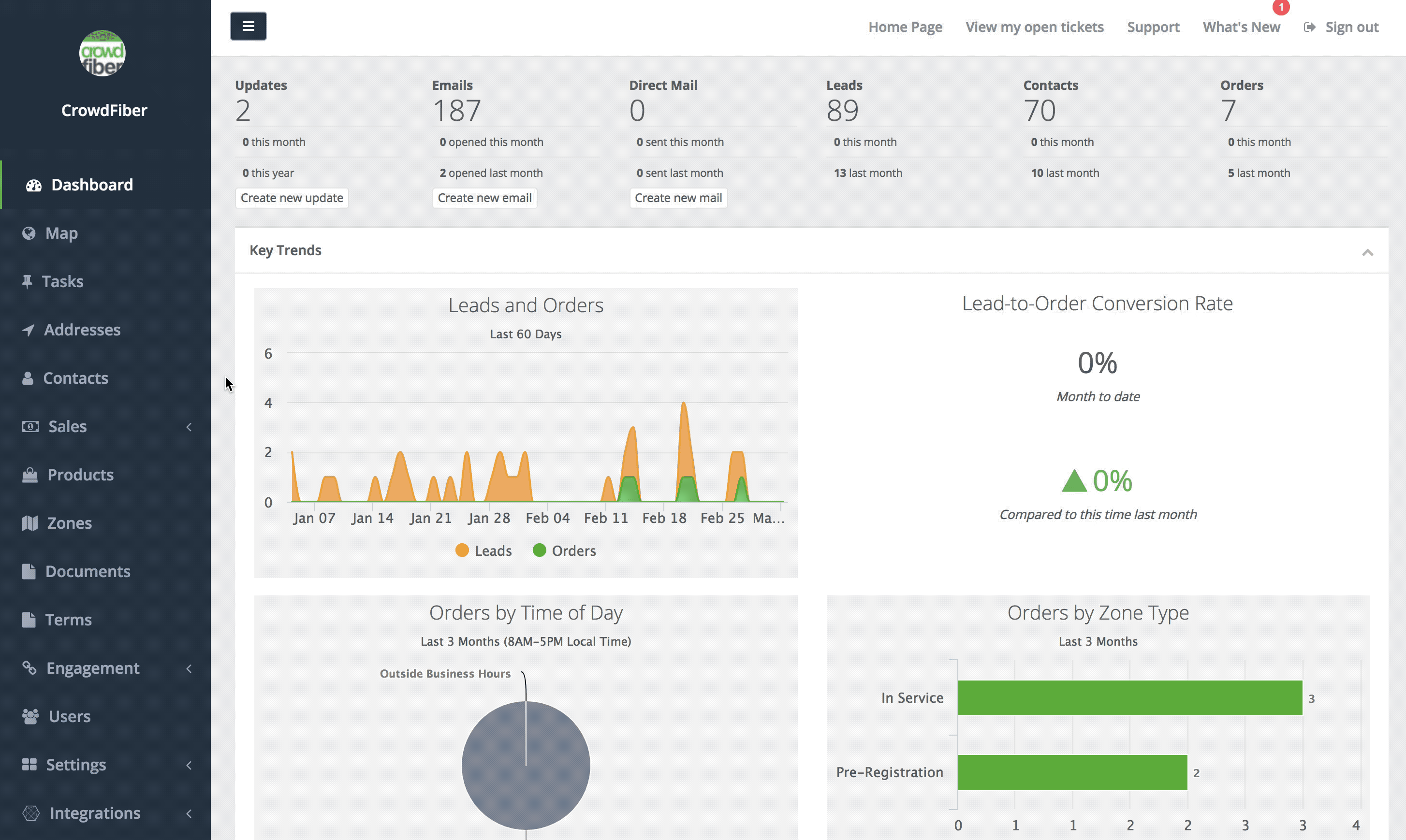
Task: Click the arrow icon beside Addresses
Action: (x=29, y=330)
